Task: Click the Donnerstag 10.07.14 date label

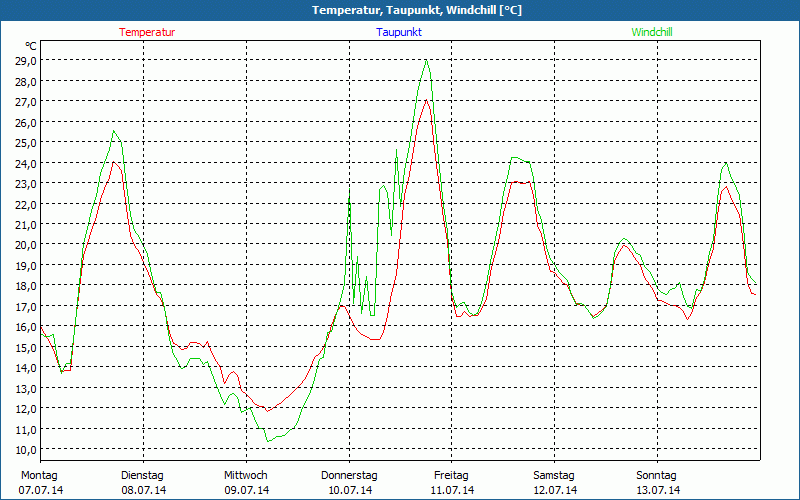Action: pos(349,482)
